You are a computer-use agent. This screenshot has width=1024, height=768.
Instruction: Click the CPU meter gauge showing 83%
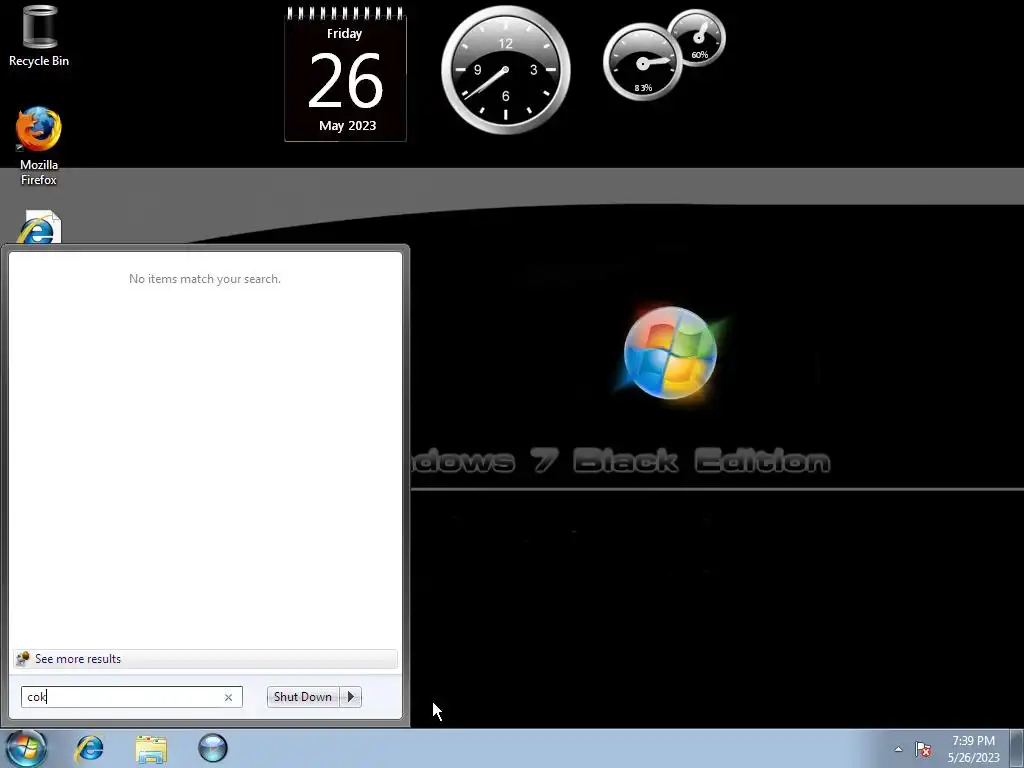[x=643, y=62]
